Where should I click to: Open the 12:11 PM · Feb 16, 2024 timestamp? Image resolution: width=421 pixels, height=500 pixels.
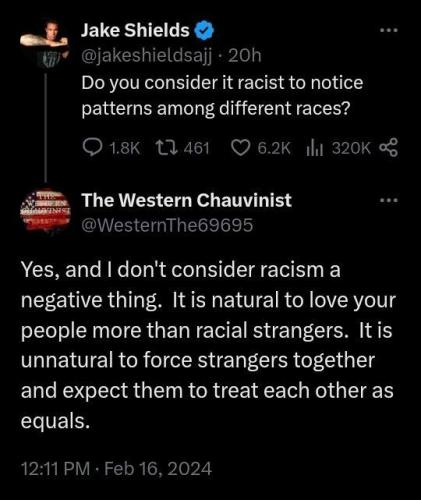(x=116, y=469)
